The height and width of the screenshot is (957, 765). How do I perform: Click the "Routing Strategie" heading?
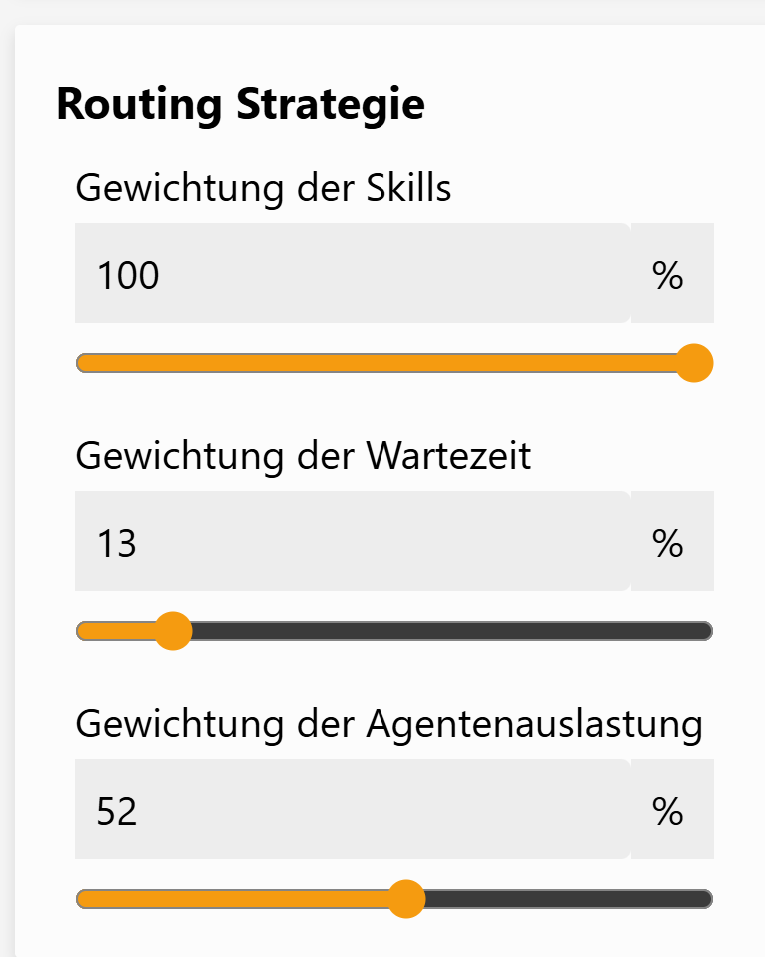[x=240, y=105]
